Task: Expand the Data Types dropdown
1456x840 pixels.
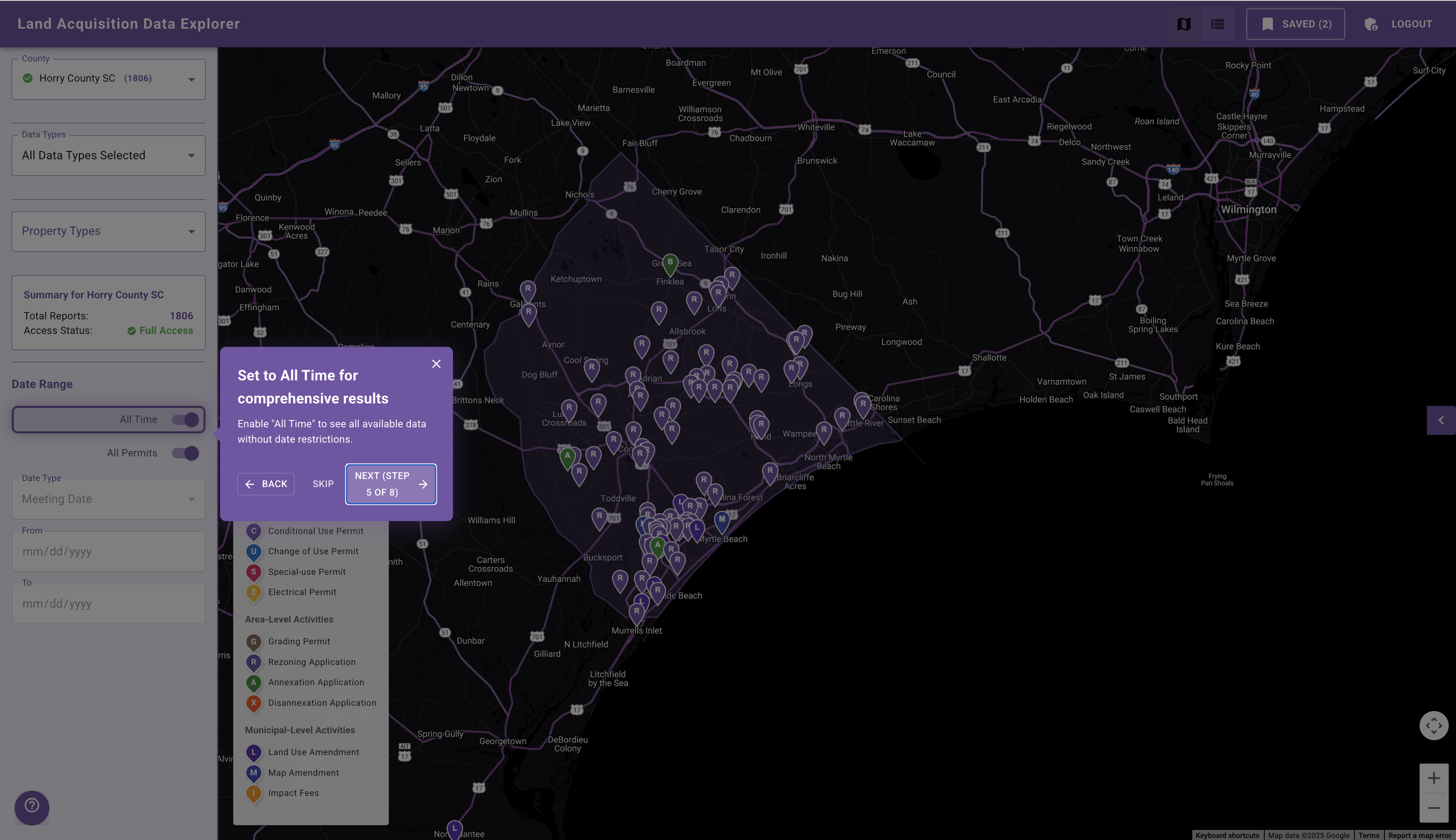Action: click(108, 155)
